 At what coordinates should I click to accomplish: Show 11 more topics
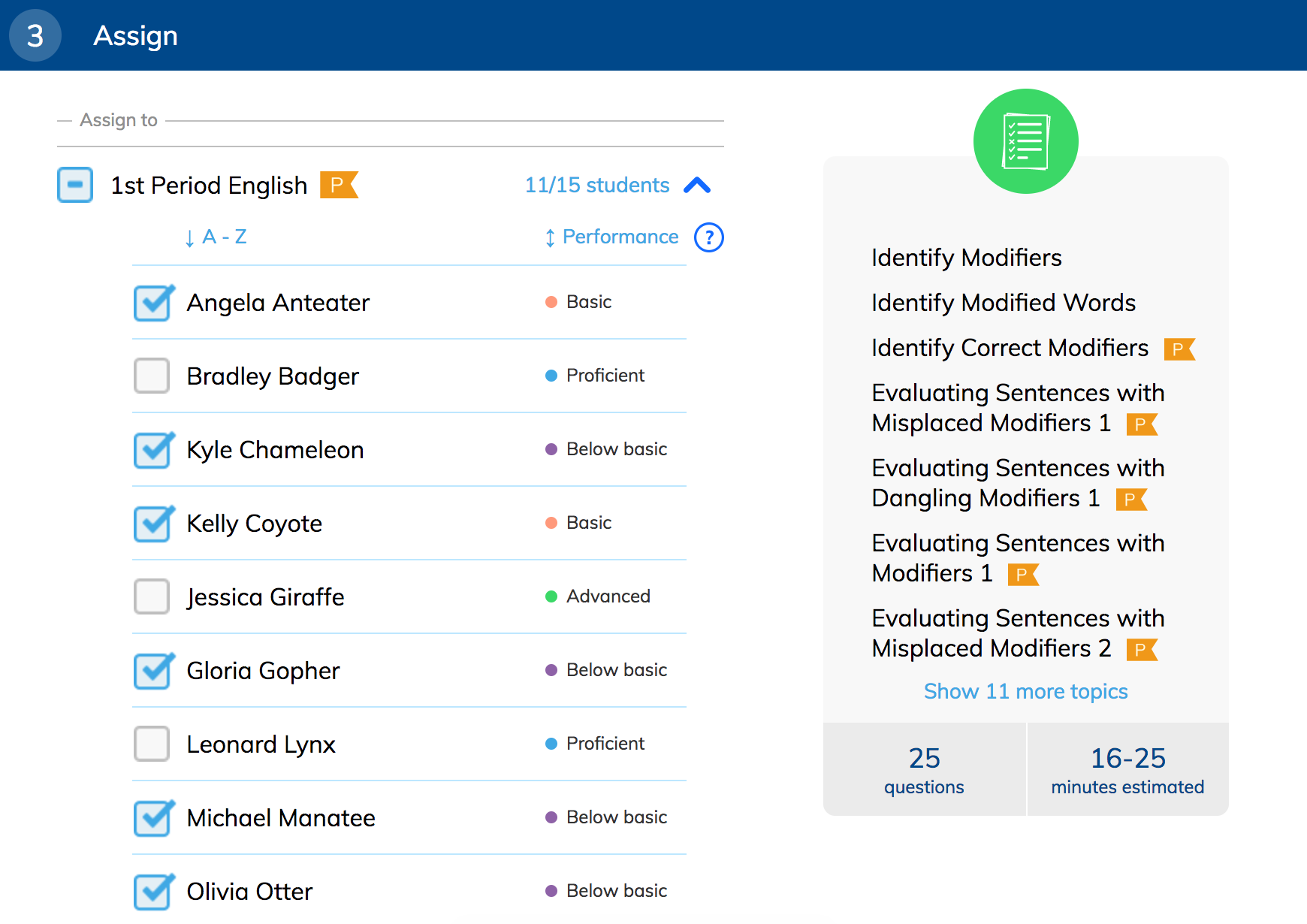tap(1025, 691)
